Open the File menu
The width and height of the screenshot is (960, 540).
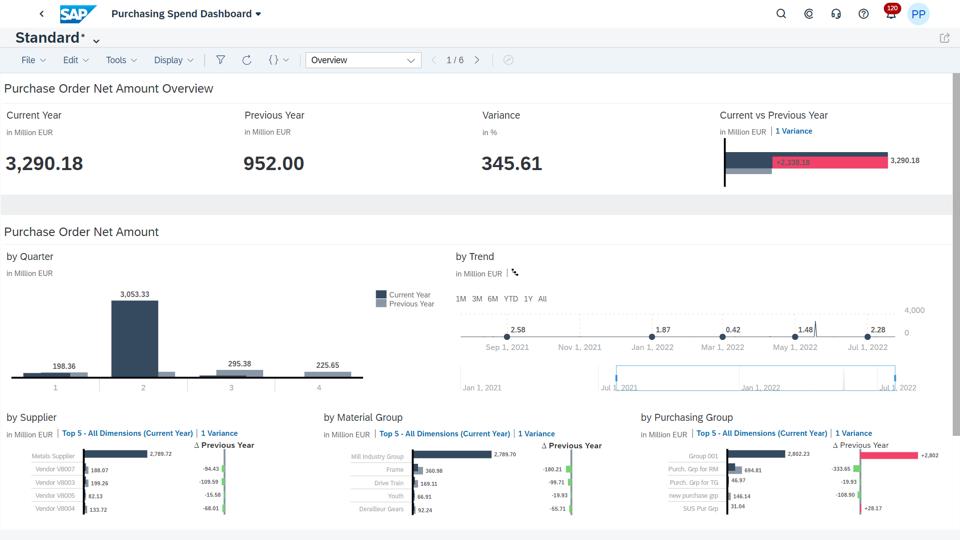tap(33, 60)
